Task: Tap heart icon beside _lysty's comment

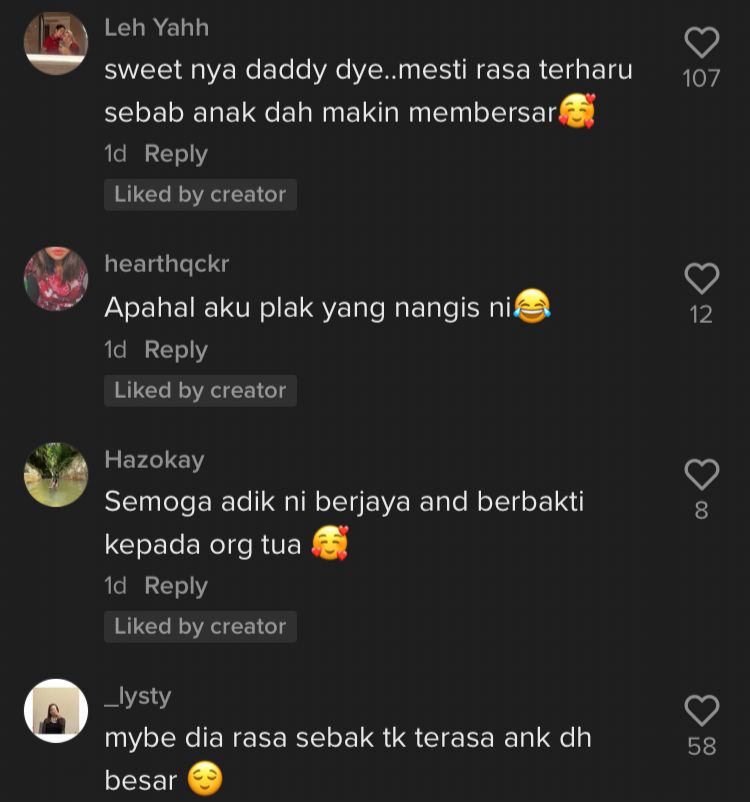Action: 701,710
